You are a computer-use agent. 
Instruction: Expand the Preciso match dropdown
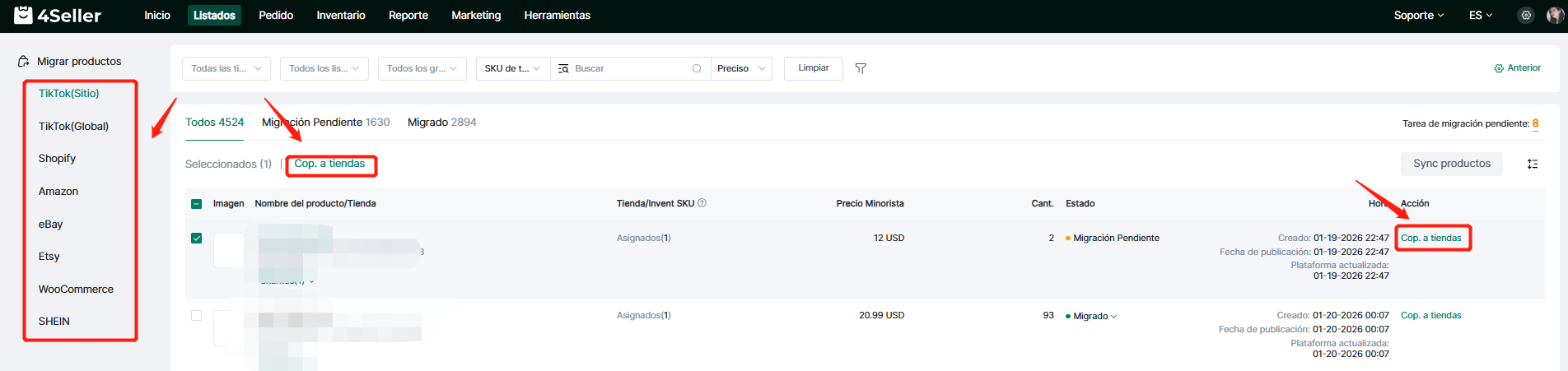(x=741, y=69)
